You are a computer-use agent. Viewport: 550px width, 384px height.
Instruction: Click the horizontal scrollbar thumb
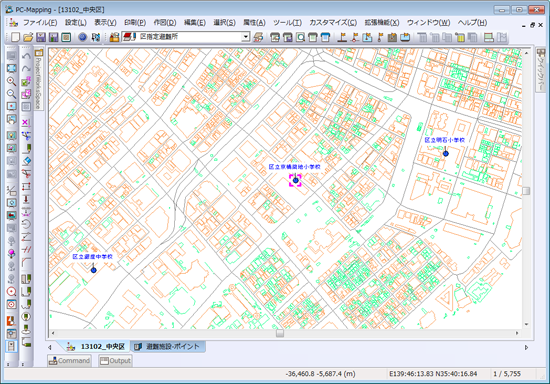tap(280, 333)
